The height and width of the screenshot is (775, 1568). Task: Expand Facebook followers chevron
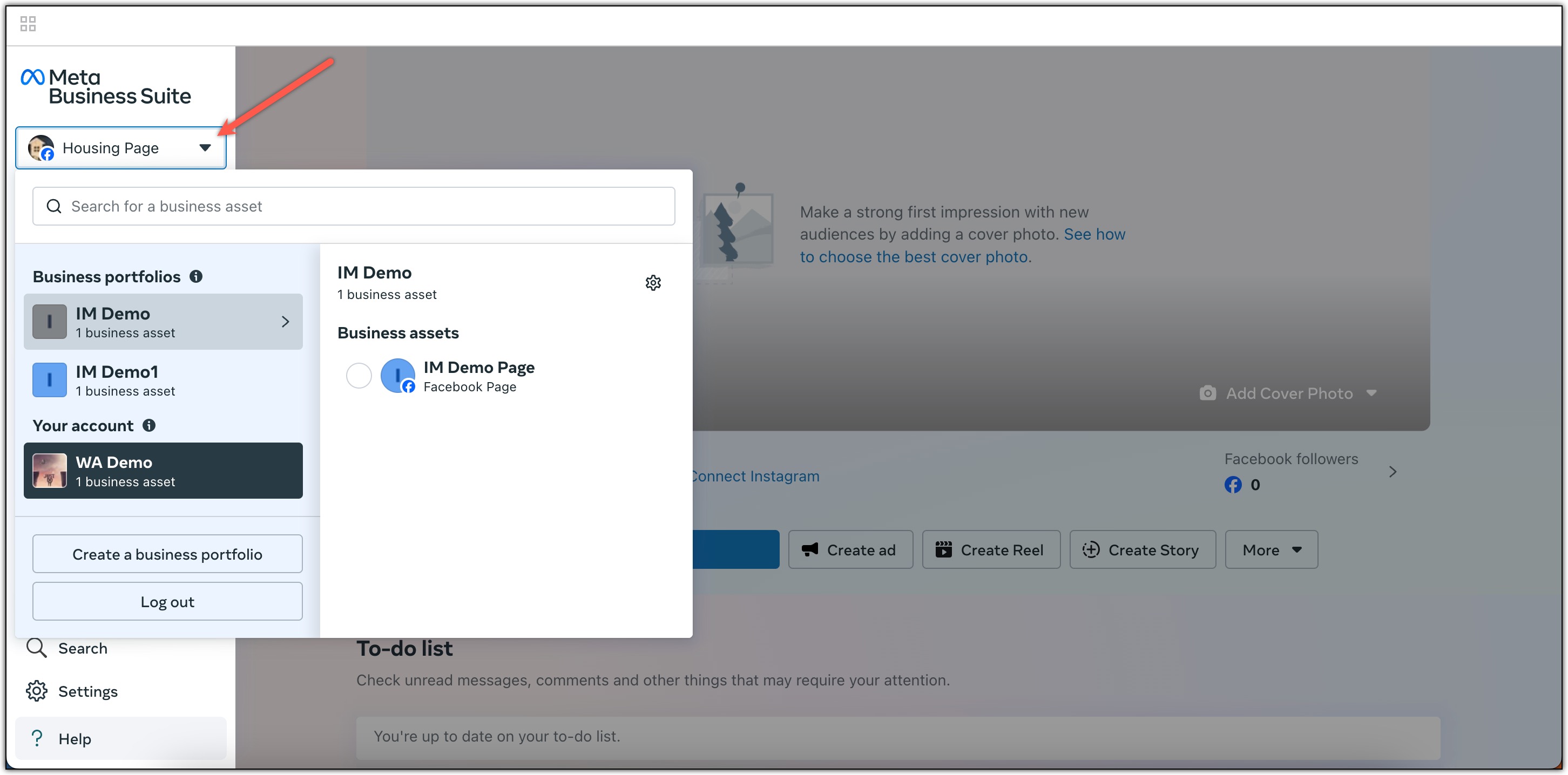pyautogui.click(x=1393, y=472)
